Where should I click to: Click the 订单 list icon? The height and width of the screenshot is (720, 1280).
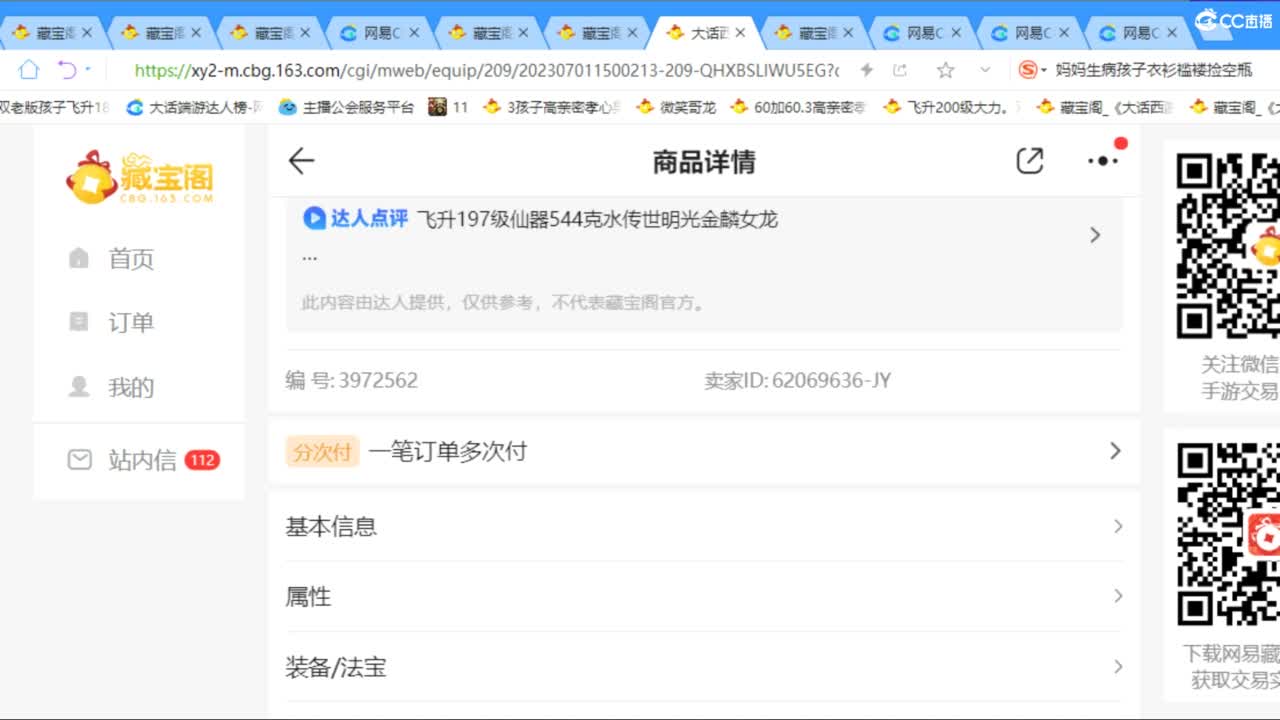(x=79, y=322)
